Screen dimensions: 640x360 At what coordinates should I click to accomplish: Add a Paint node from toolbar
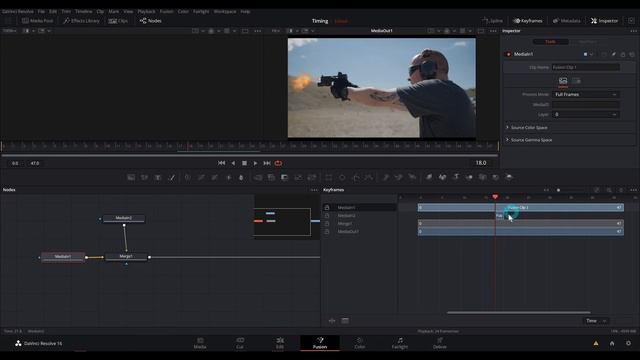[172, 177]
